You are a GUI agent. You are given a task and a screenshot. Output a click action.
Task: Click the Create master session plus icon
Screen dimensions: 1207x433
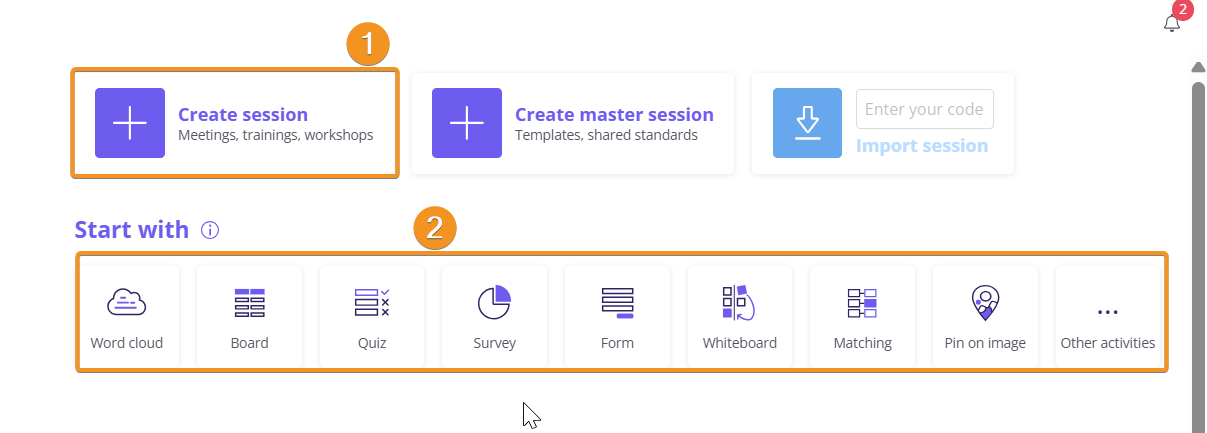click(x=467, y=123)
